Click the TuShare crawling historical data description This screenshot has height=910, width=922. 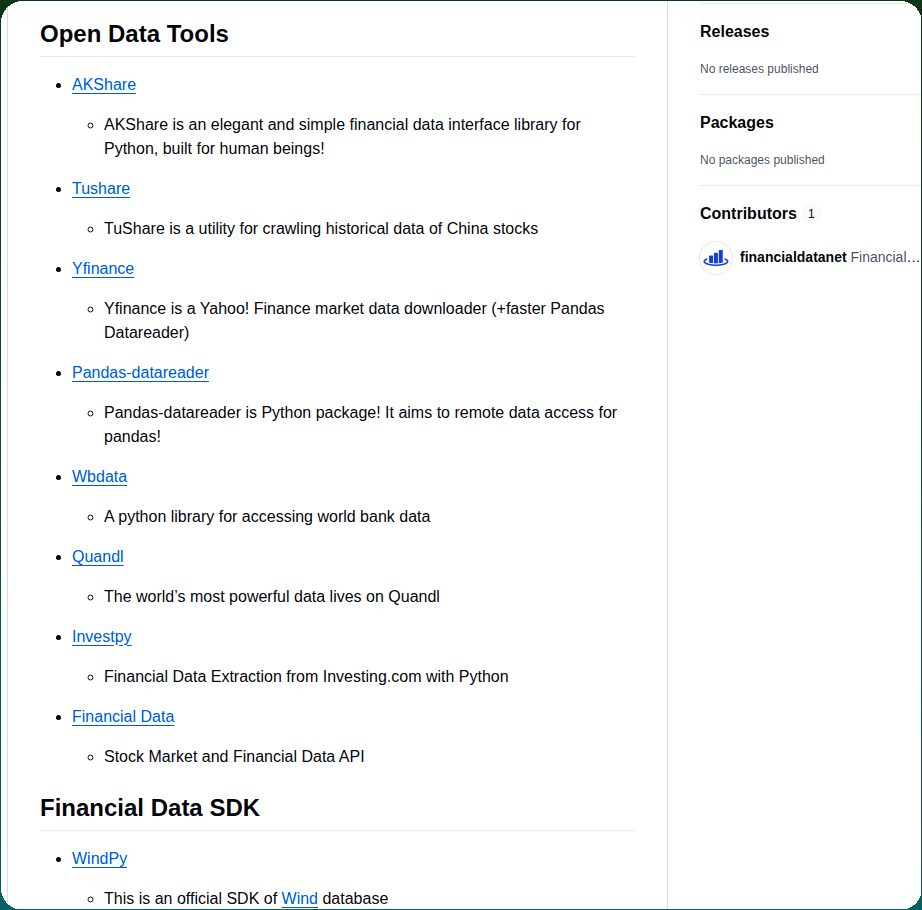tap(321, 229)
